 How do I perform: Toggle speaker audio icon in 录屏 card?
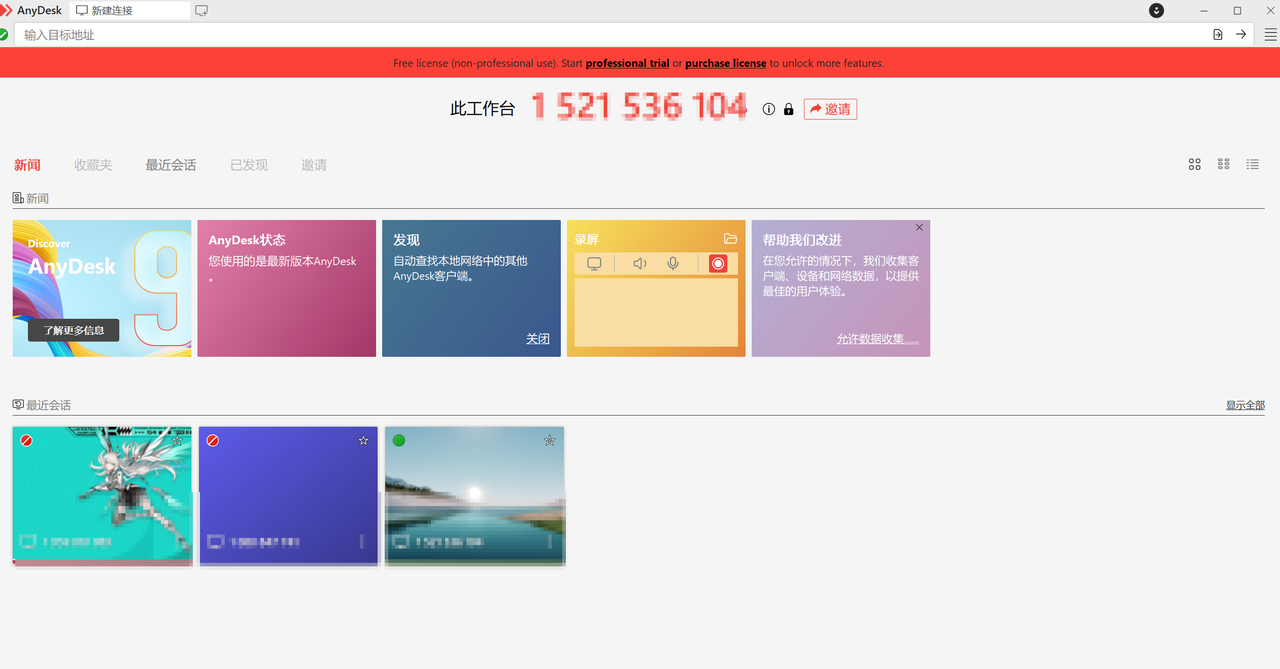pyautogui.click(x=640, y=264)
